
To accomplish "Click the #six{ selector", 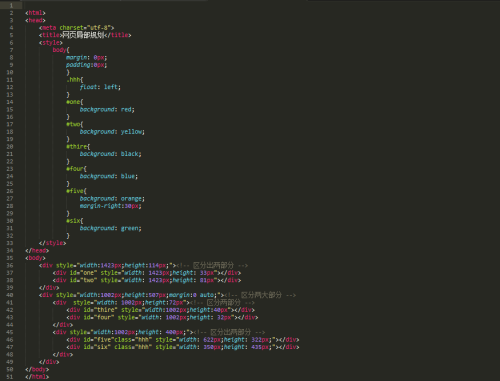I will 75,221.
